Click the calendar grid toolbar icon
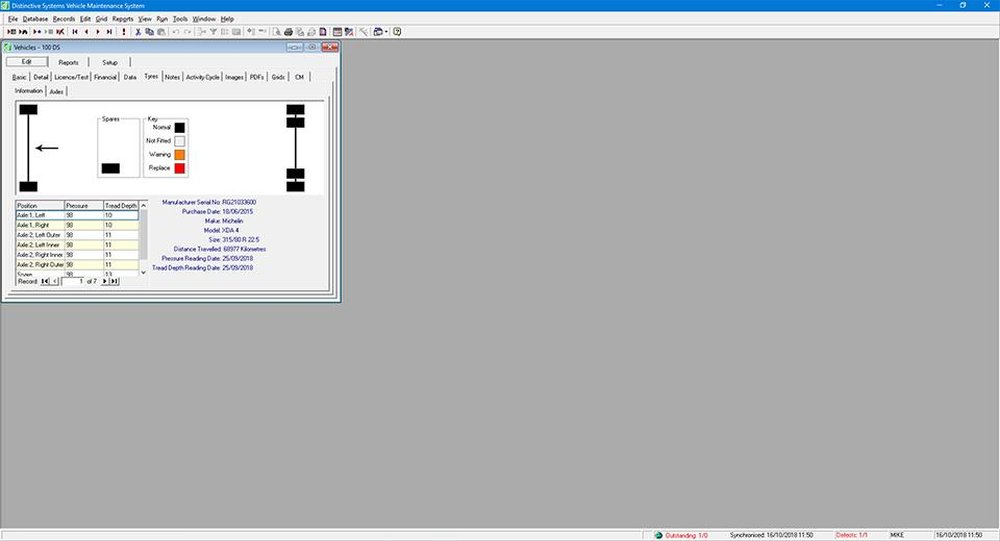Screen dimensions: 1000x541 tap(337, 31)
